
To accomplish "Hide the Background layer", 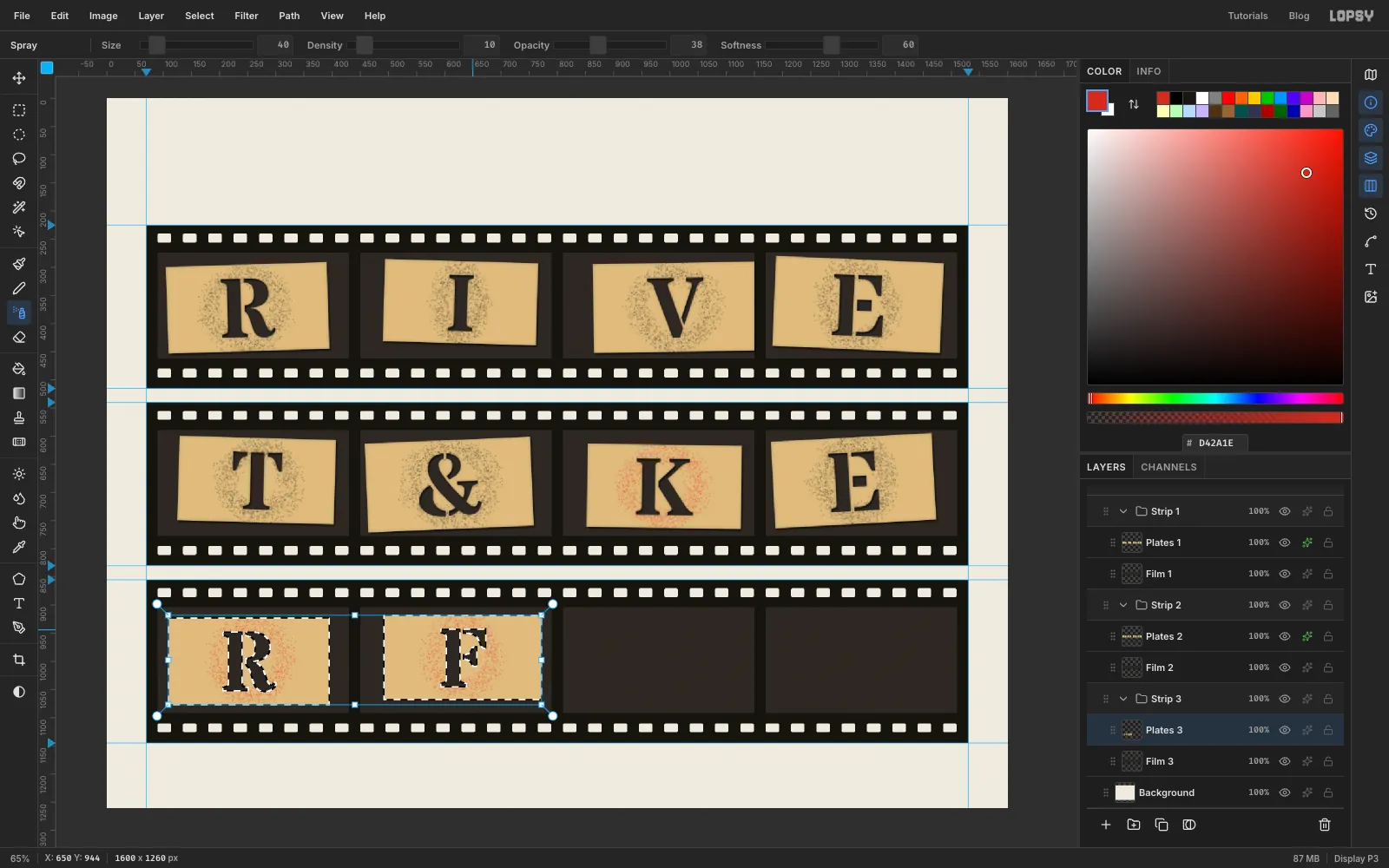I will click(1285, 792).
